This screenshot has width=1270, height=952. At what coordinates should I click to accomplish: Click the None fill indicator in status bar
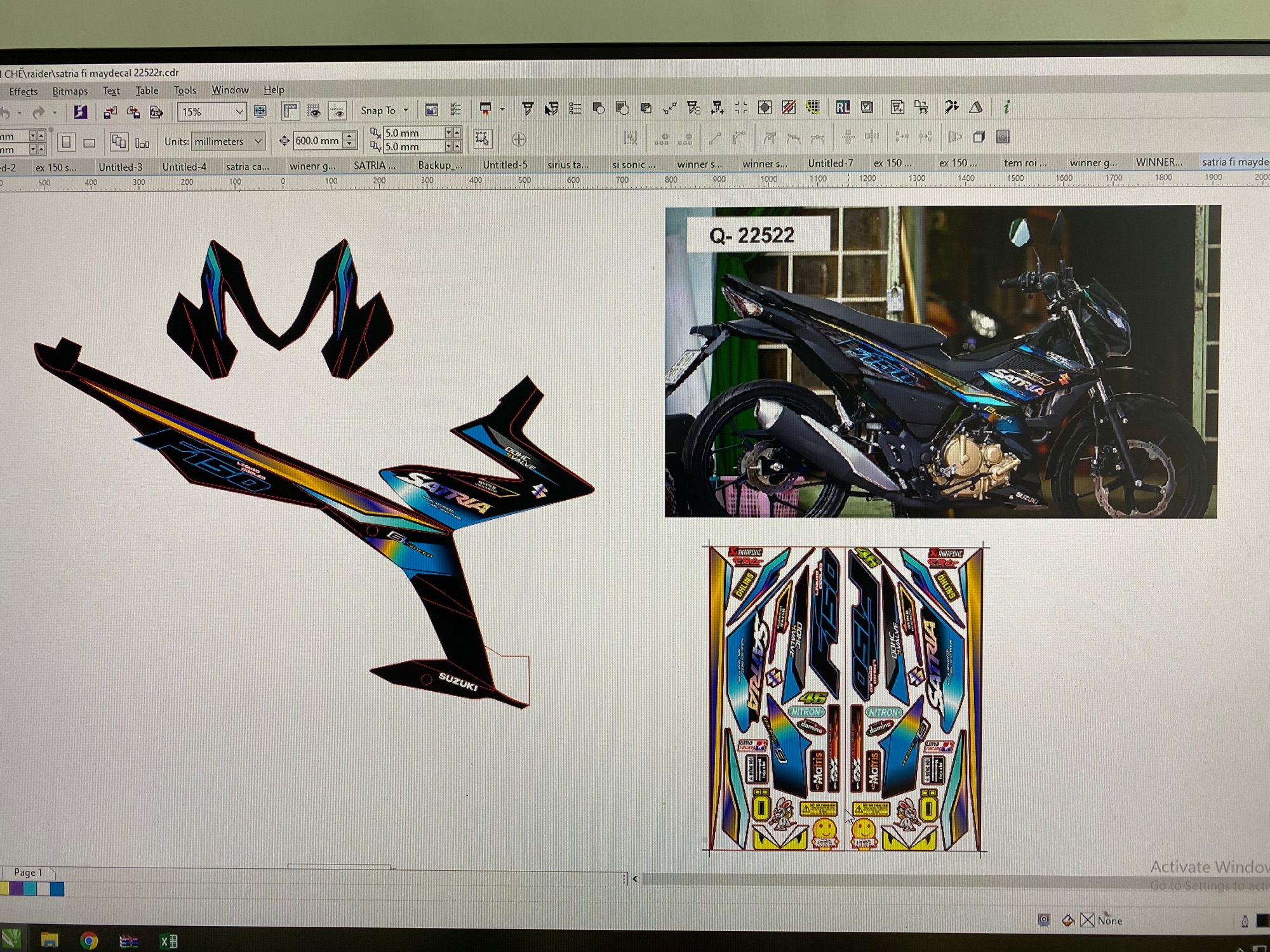point(1101,920)
